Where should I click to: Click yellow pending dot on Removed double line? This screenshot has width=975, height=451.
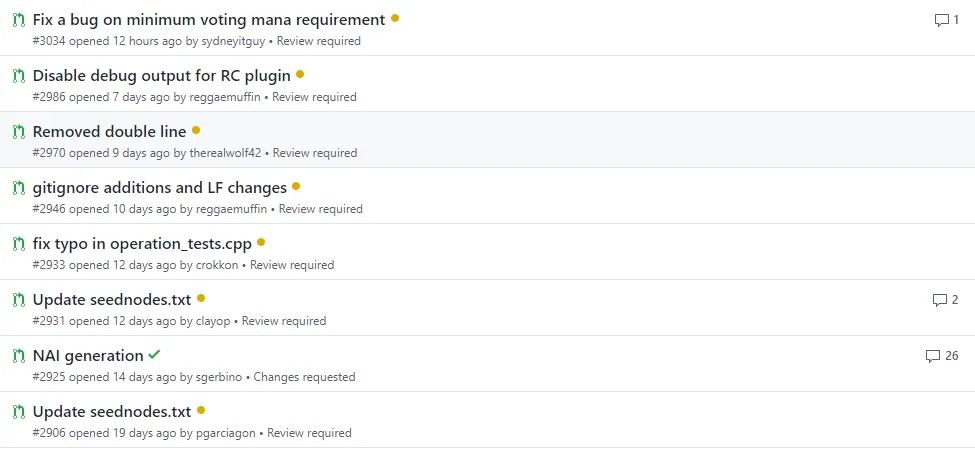point(196,130)
